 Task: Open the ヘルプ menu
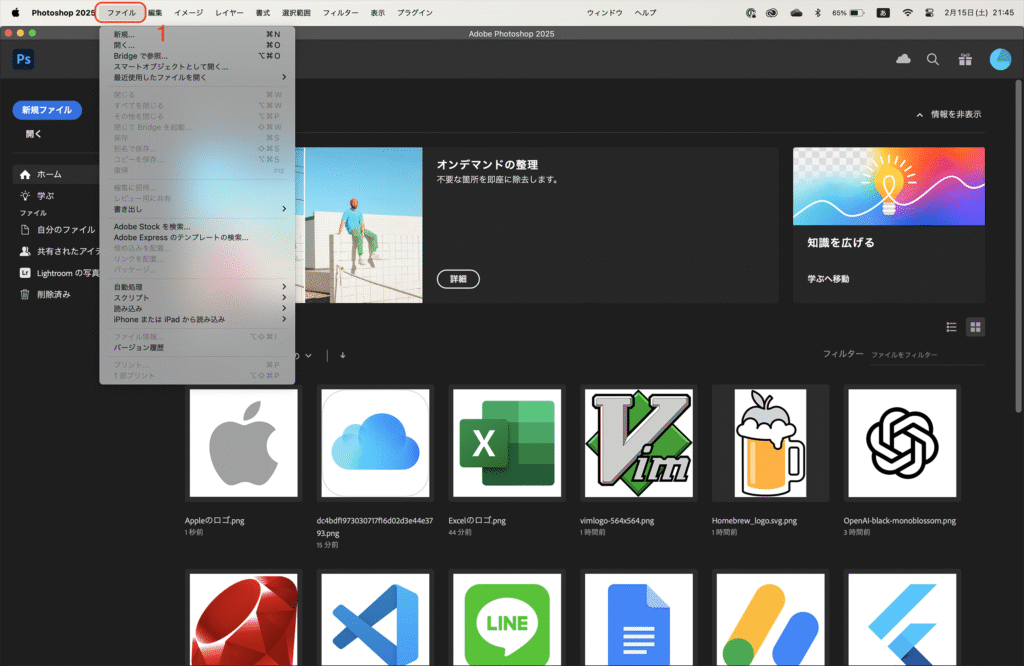pyautogui.click(x=645, y=12)
